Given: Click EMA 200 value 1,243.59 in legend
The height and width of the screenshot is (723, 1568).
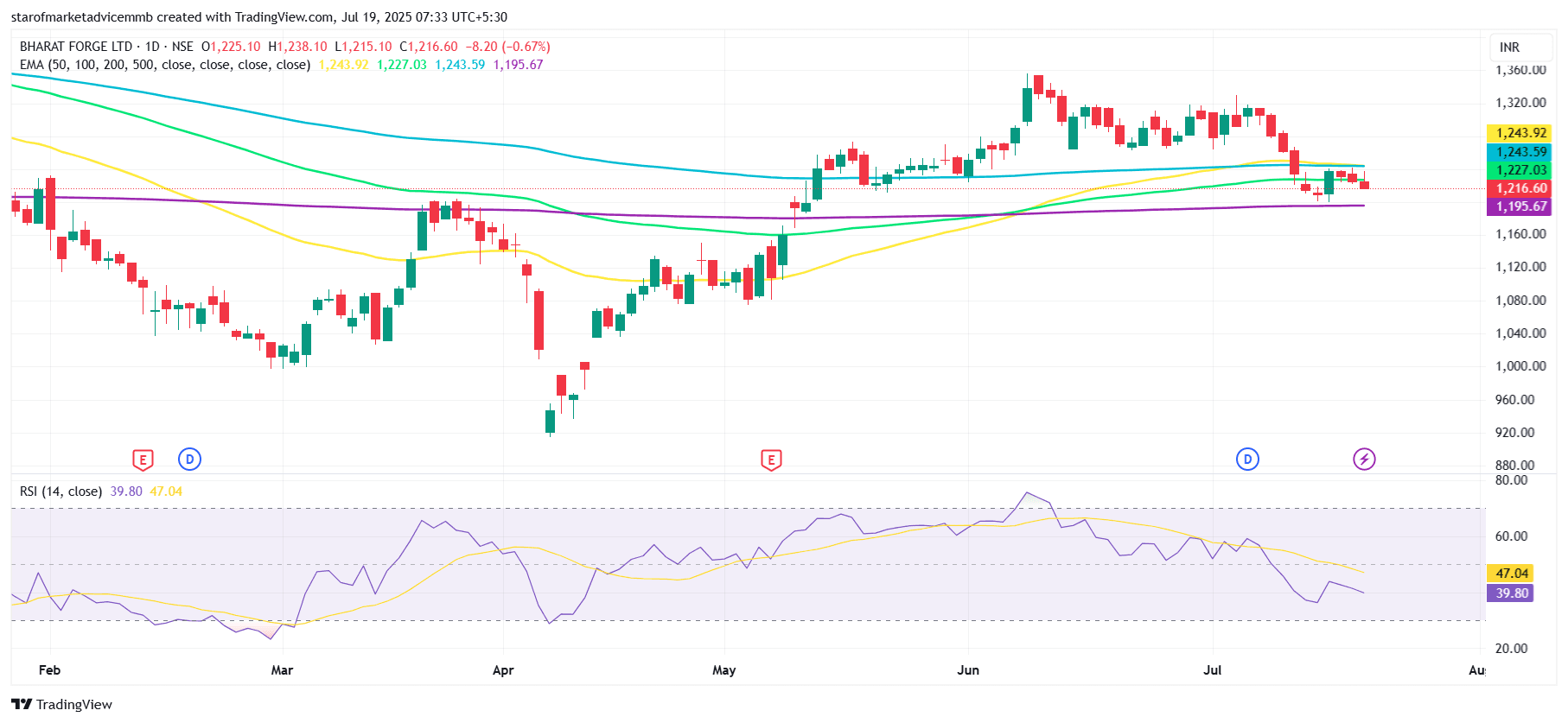Looking at the screenshot, I should point(460,65).
